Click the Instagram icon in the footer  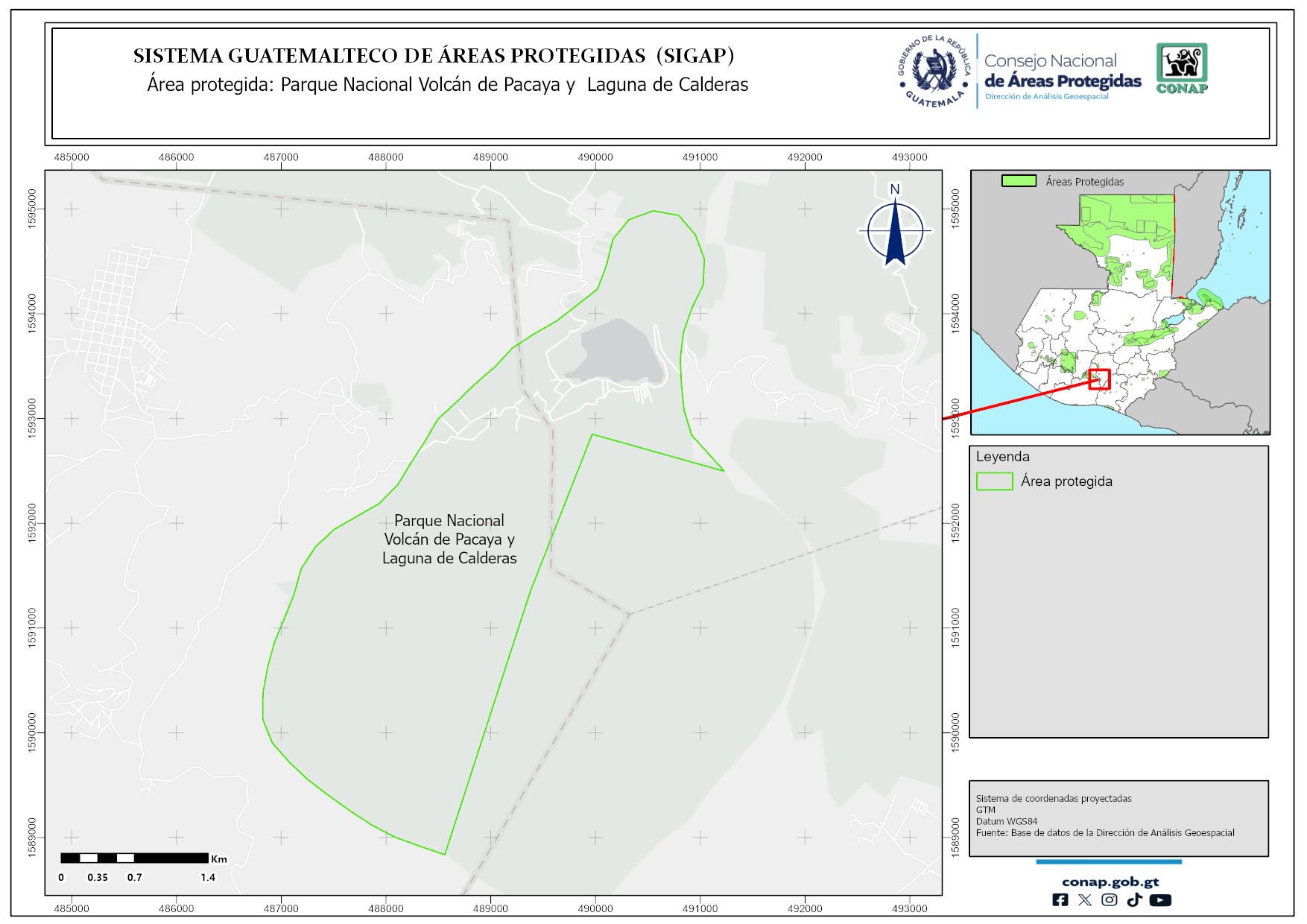pos(1109,900)
